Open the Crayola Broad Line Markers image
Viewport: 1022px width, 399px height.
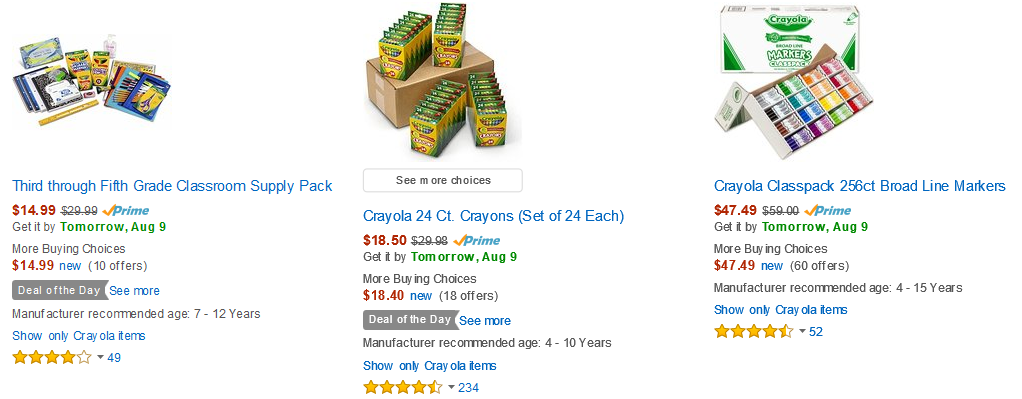[793, 81]
